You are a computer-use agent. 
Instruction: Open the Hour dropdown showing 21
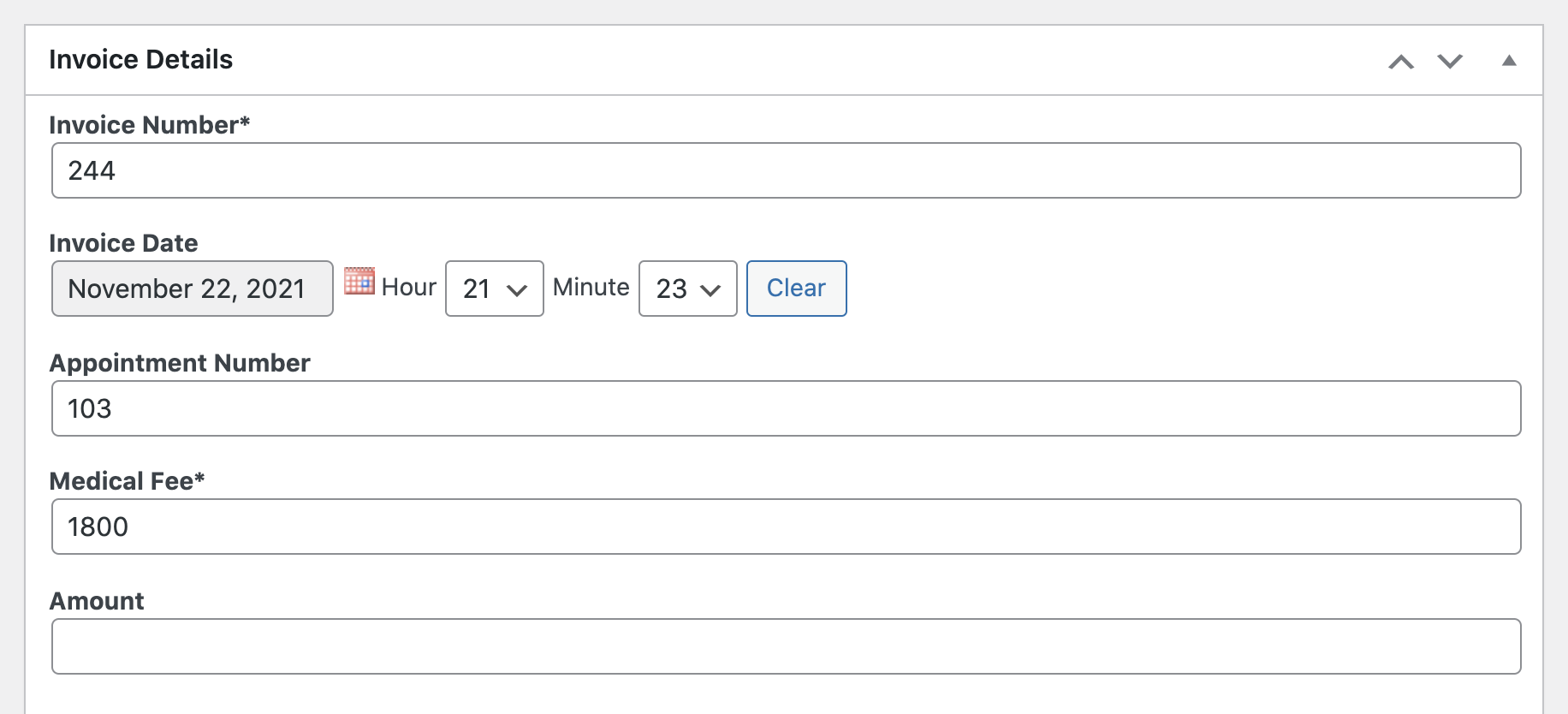point(495,289)
